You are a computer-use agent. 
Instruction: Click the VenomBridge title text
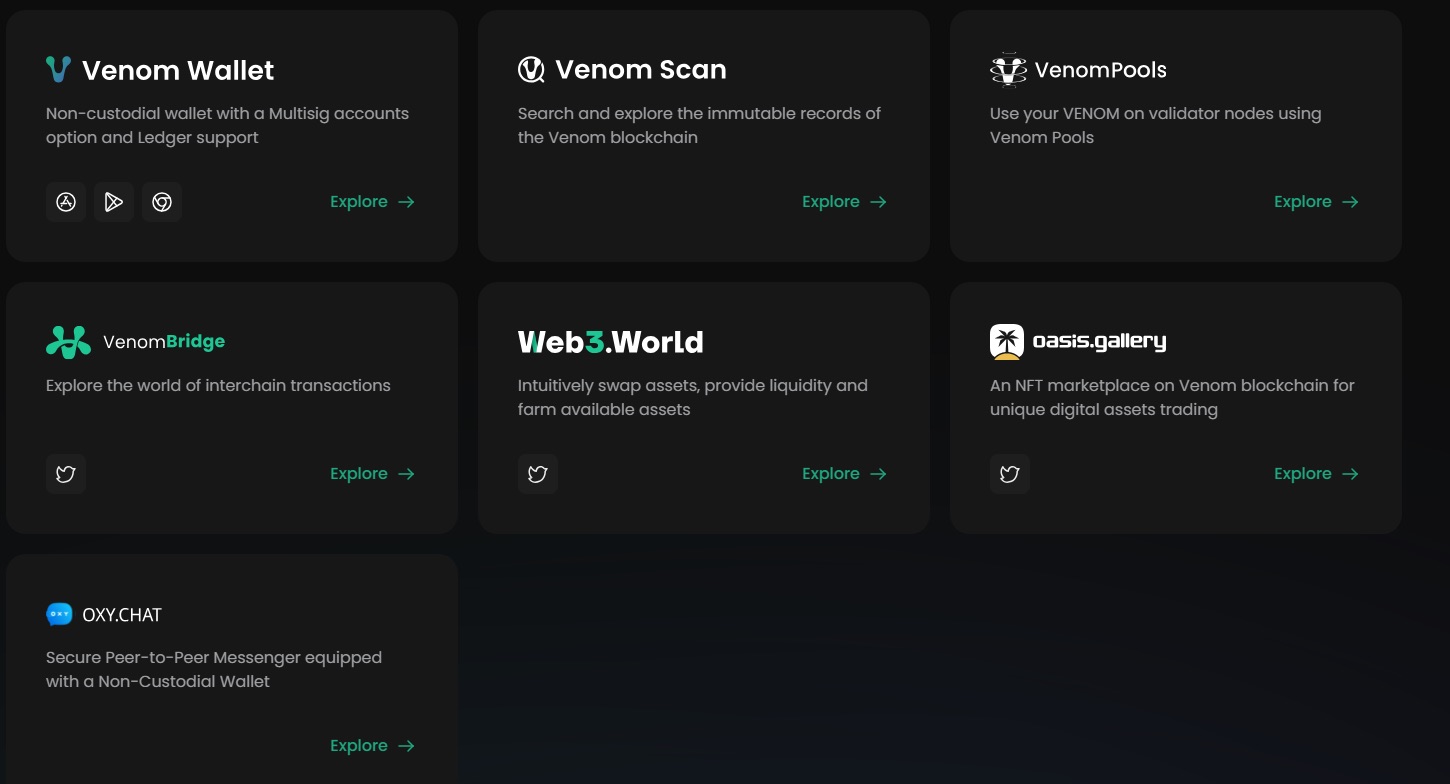coord(164,342)
